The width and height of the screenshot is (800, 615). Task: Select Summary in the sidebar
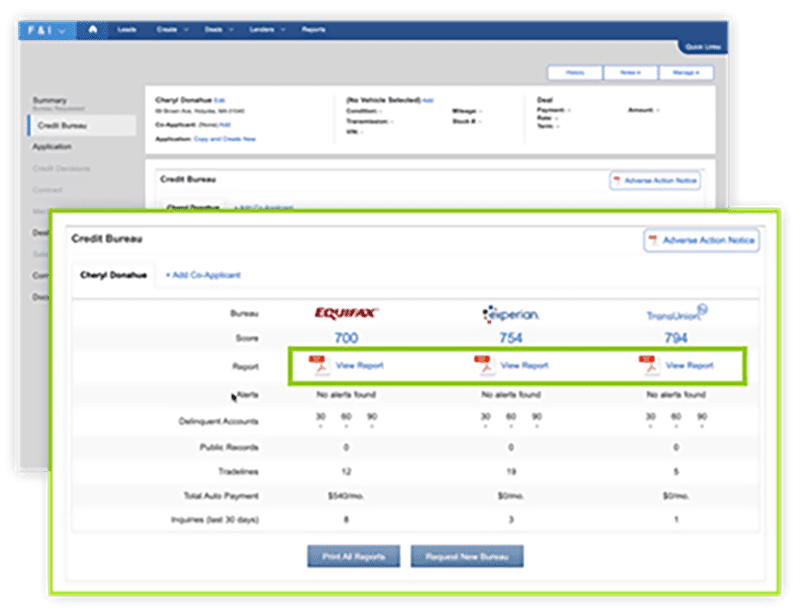coord(49,100)
